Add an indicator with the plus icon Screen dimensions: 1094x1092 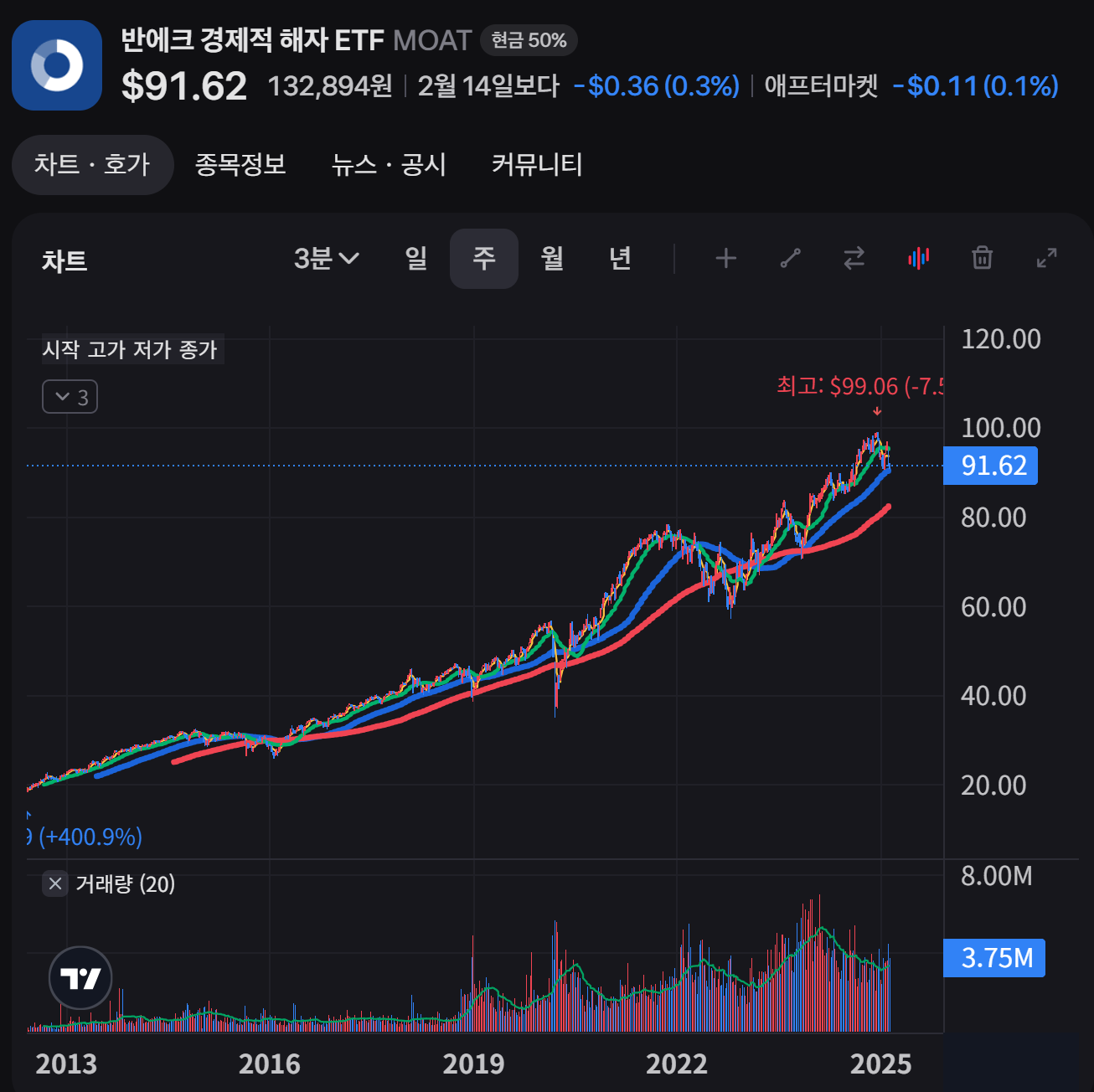coord(725,259)
